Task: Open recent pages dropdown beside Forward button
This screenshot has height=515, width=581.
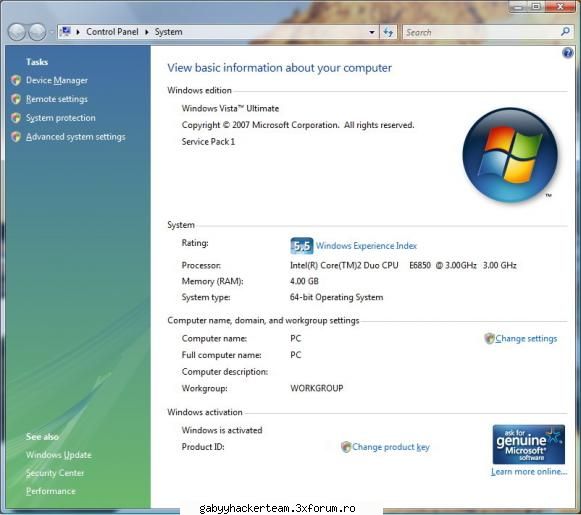Action: click(x=51, y=32)
